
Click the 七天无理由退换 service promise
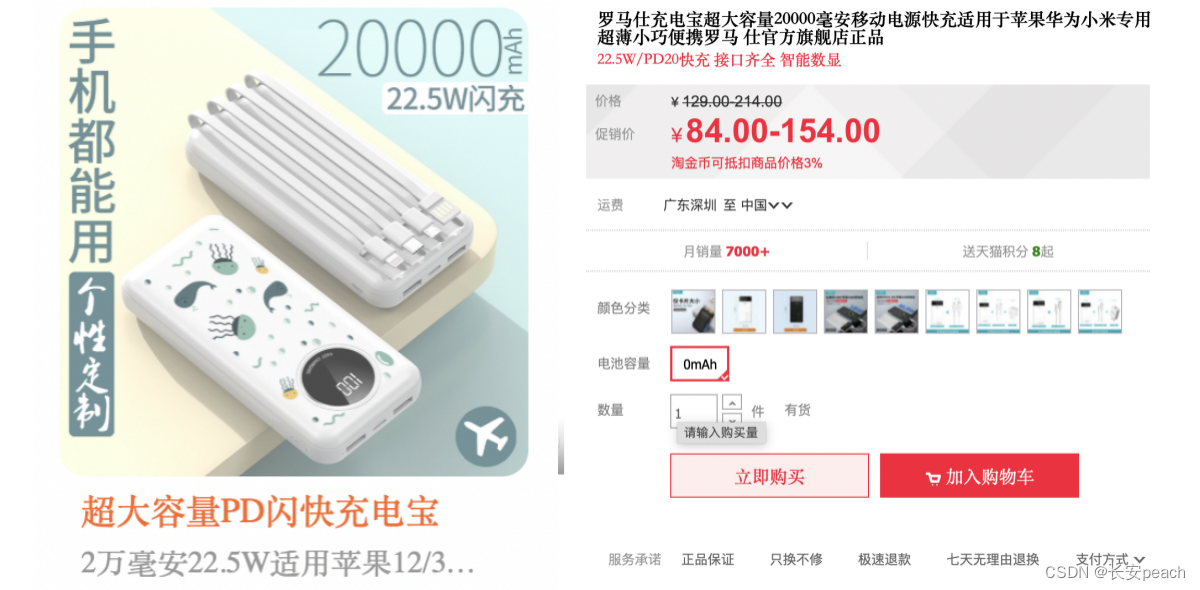(x=993, y=559)
